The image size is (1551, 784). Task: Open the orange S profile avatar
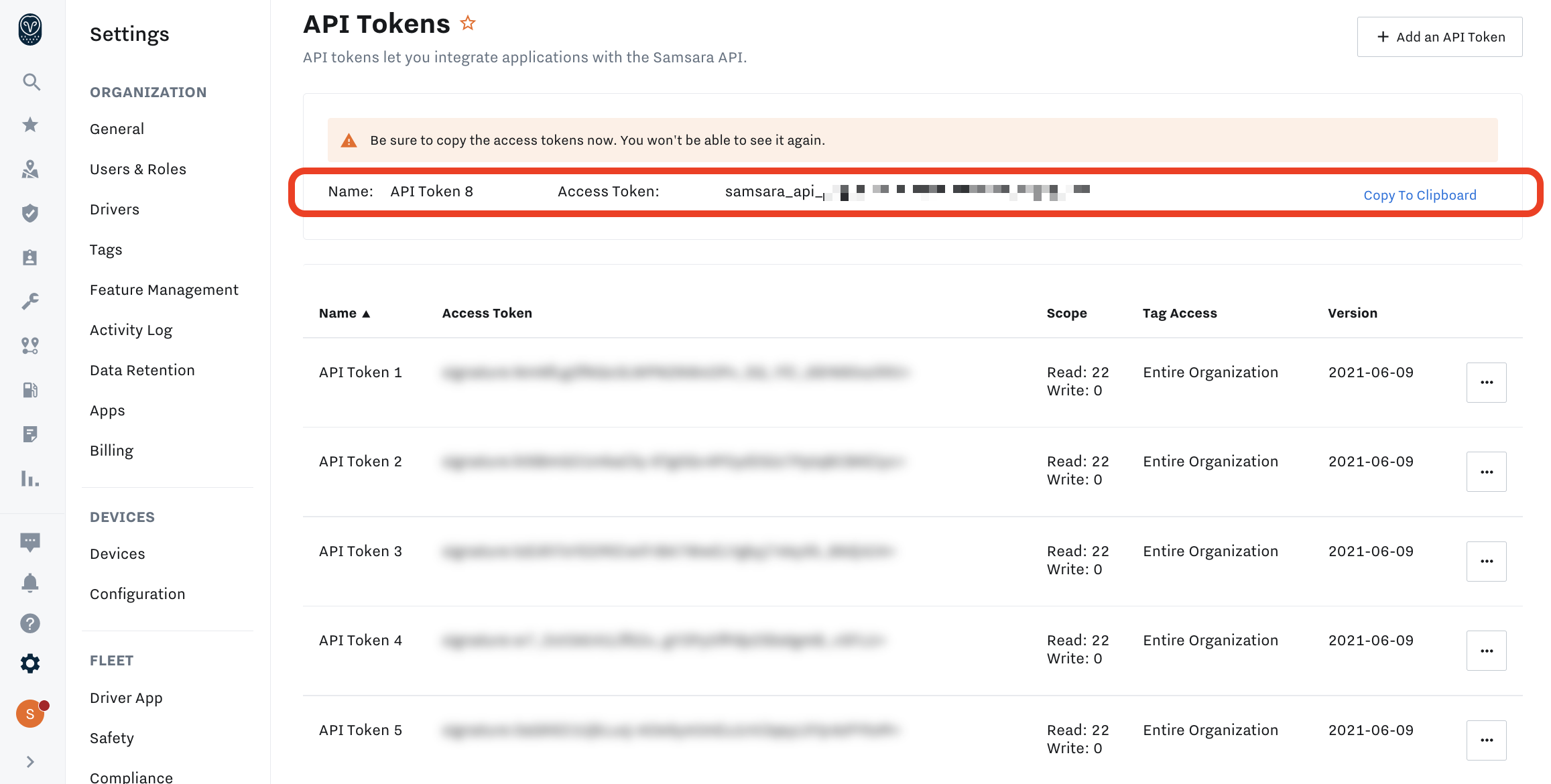click(x=31, y=713)
